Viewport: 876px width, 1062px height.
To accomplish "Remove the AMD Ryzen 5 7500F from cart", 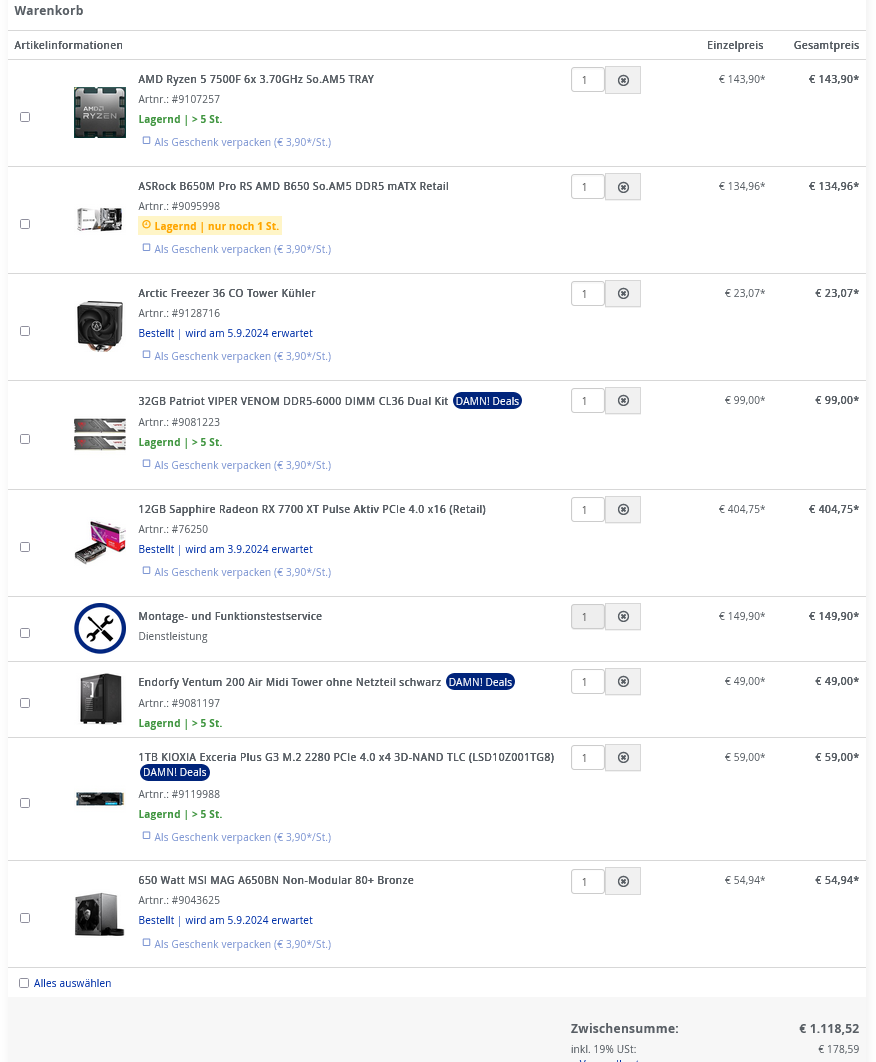I will coord(622,80).
